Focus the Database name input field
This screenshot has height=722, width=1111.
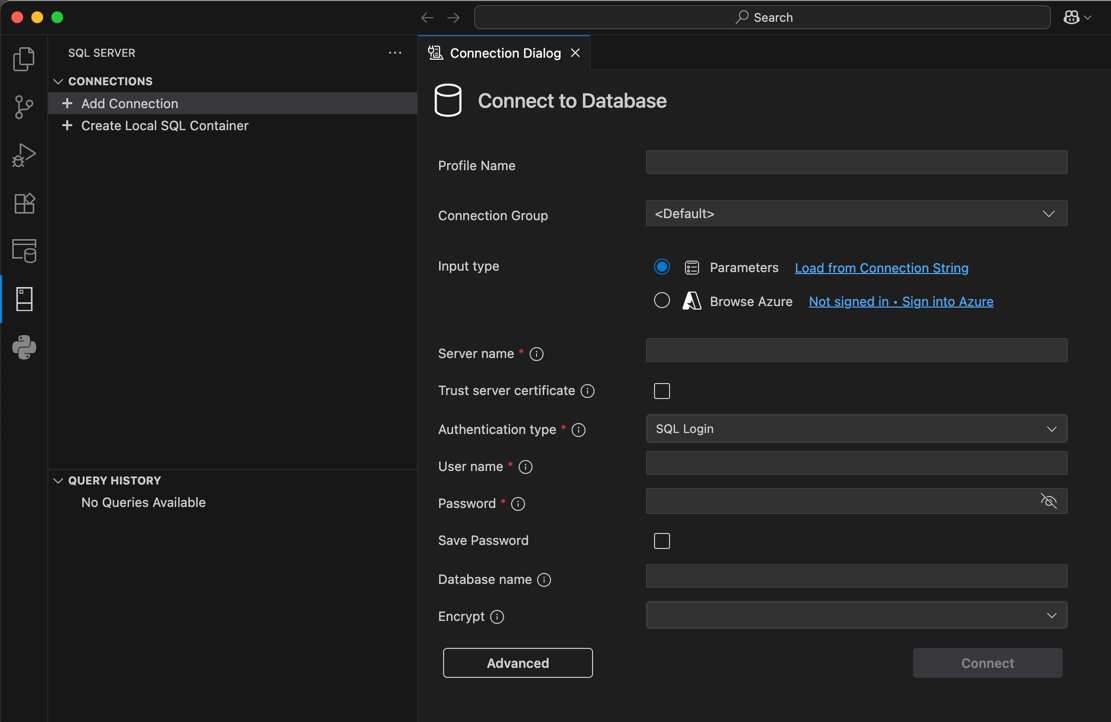[x=856, y=576]
